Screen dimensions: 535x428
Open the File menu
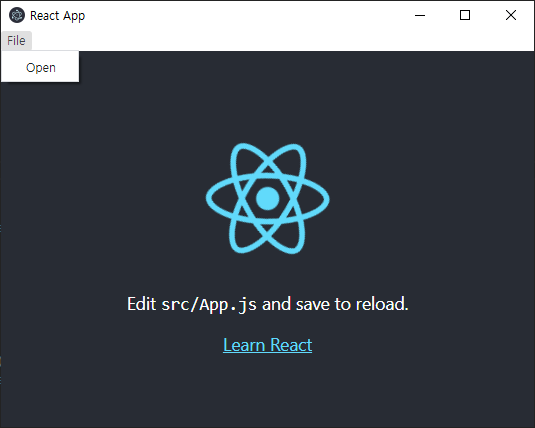(x=16, y=41)
